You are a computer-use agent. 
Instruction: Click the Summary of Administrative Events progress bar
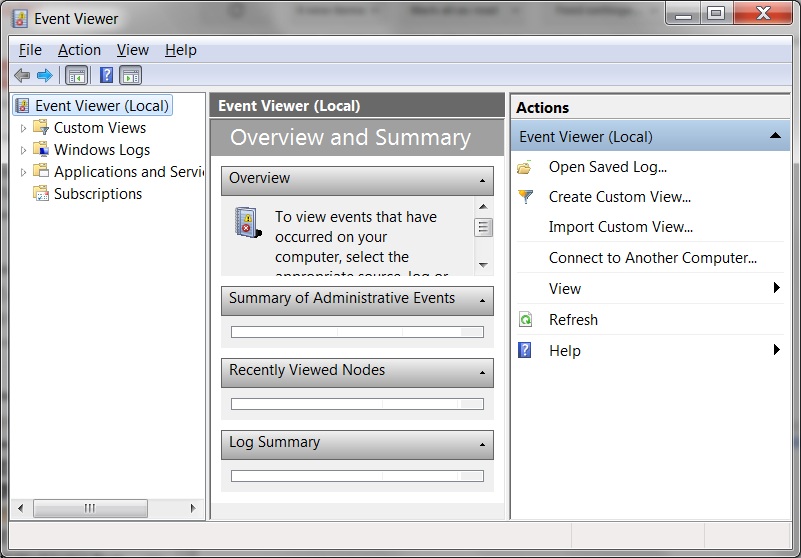pyautogui.click(x=357, y=332)
